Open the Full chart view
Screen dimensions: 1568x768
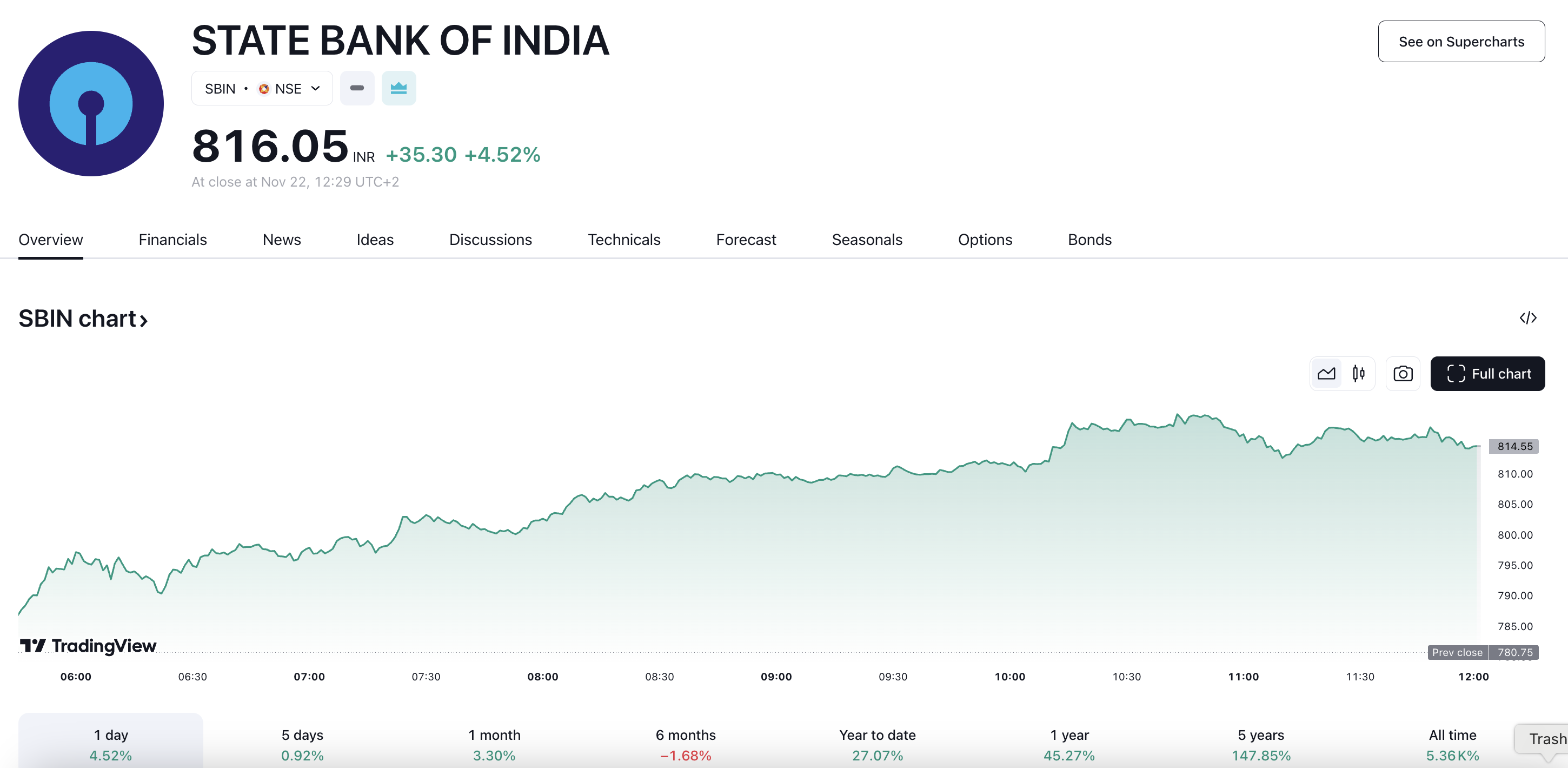1487,373
